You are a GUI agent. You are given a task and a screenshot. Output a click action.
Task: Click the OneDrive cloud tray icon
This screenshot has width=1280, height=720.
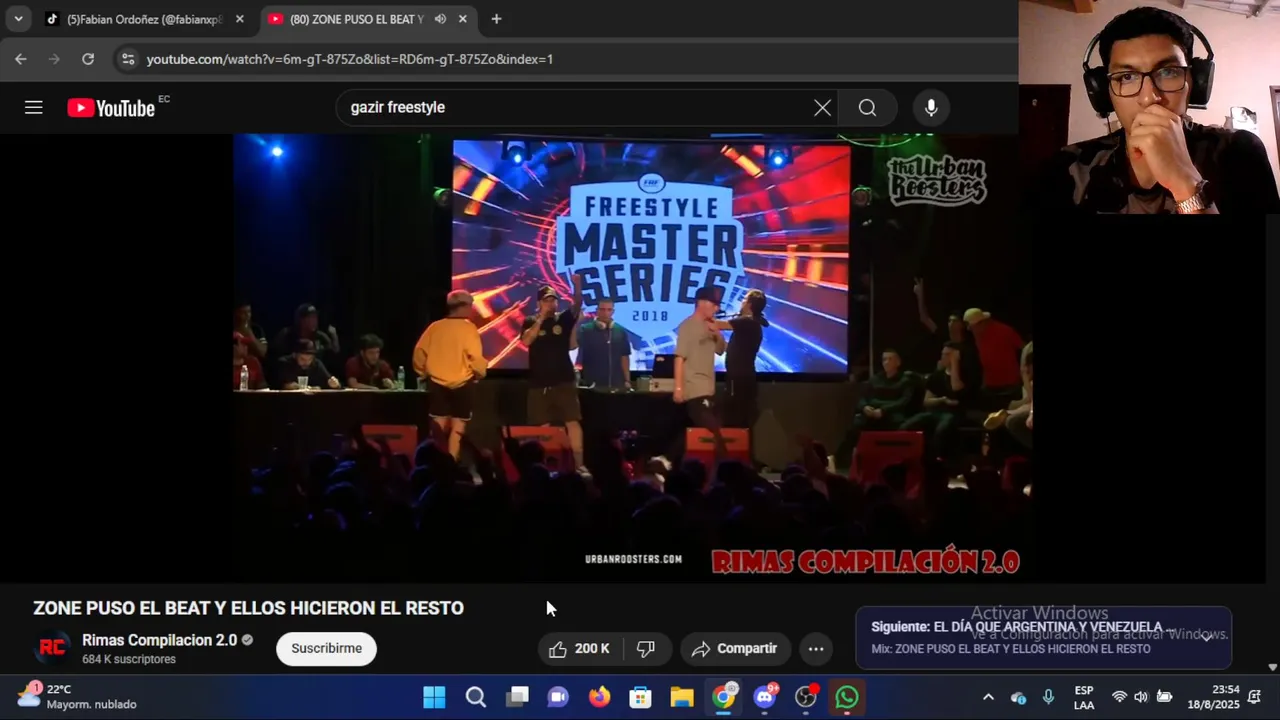[1018, 697]
